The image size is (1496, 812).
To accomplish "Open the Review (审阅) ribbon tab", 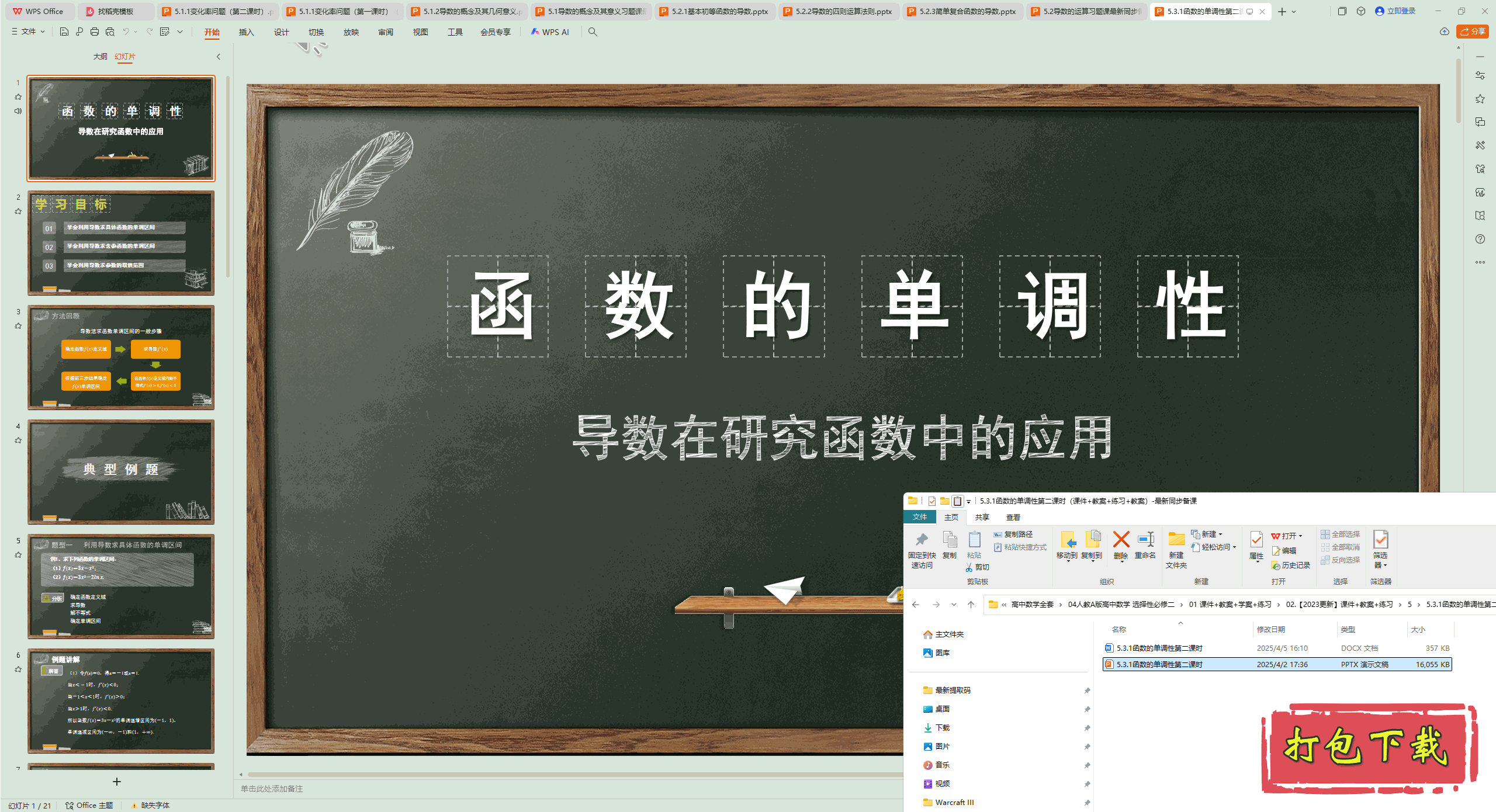I will click(386, 32).
